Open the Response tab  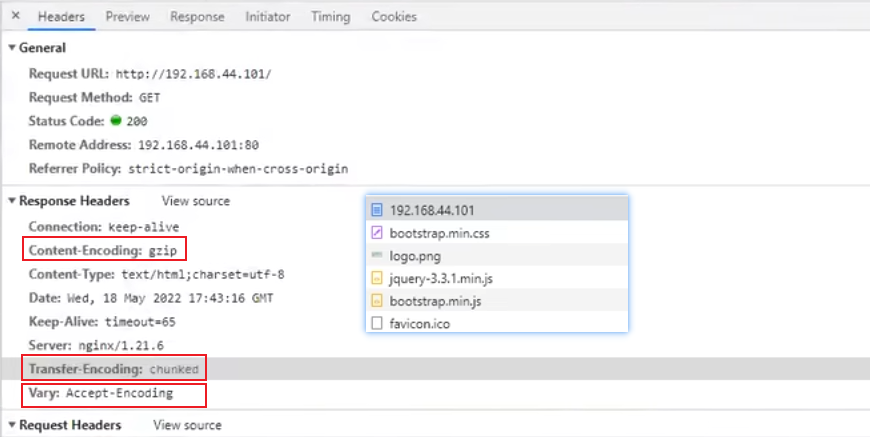[197, 17]
